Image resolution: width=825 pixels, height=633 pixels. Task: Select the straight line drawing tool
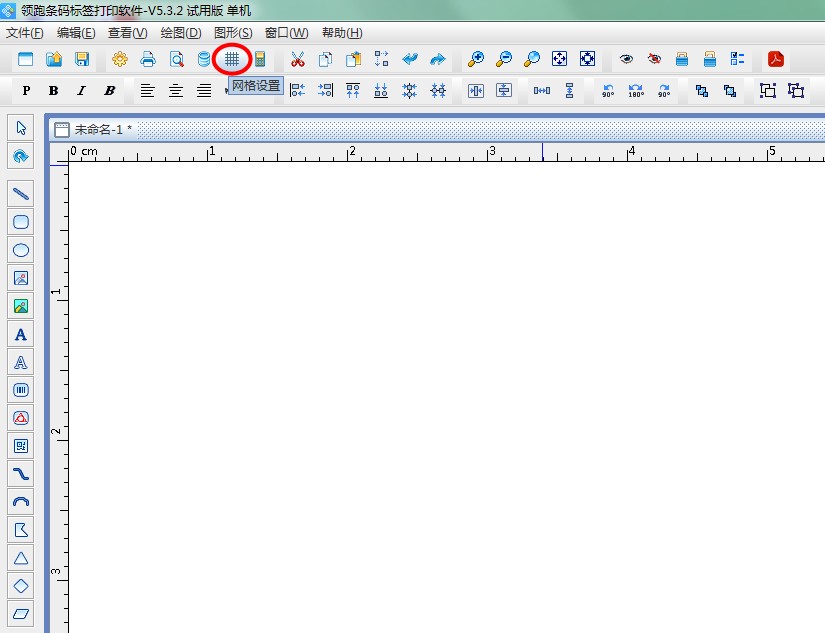click(21, 194)
